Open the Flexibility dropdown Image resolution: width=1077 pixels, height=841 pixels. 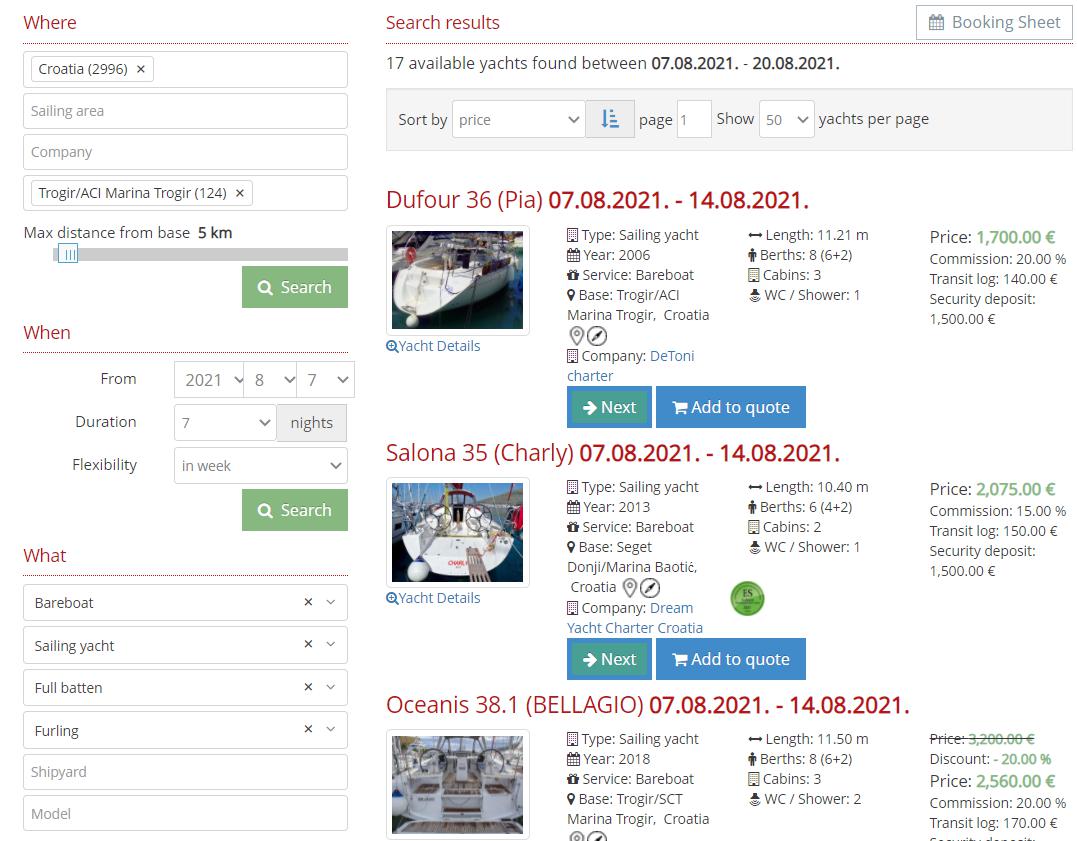261,466
